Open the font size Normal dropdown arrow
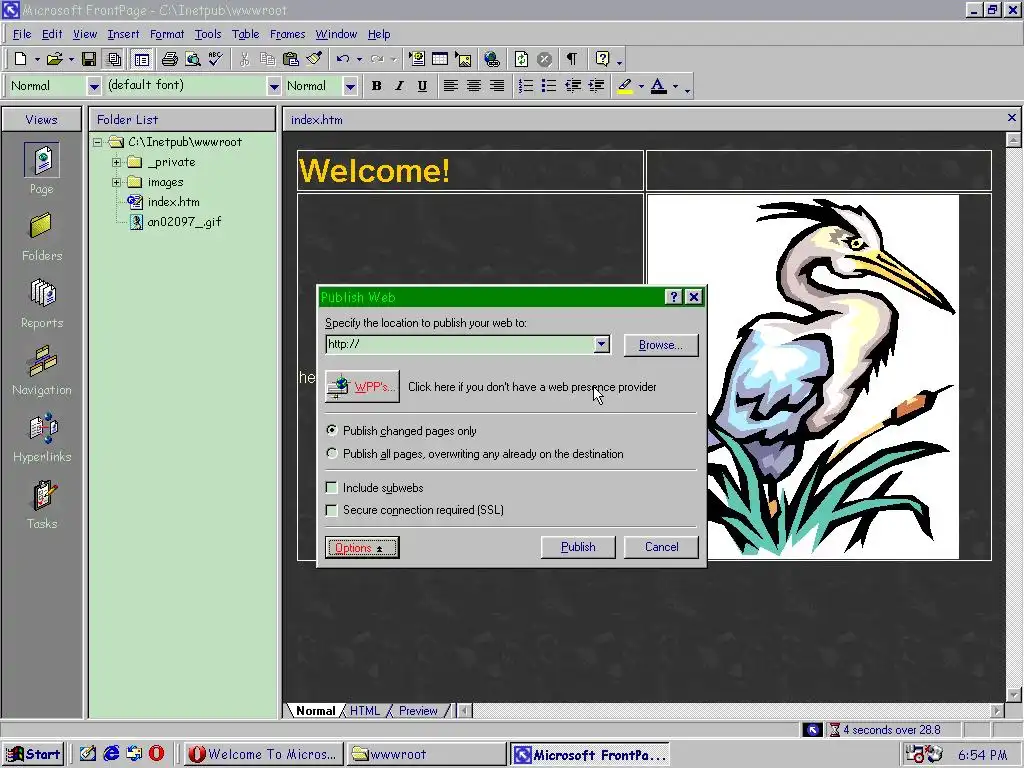The image size is (1024, 768). point(350,86)
